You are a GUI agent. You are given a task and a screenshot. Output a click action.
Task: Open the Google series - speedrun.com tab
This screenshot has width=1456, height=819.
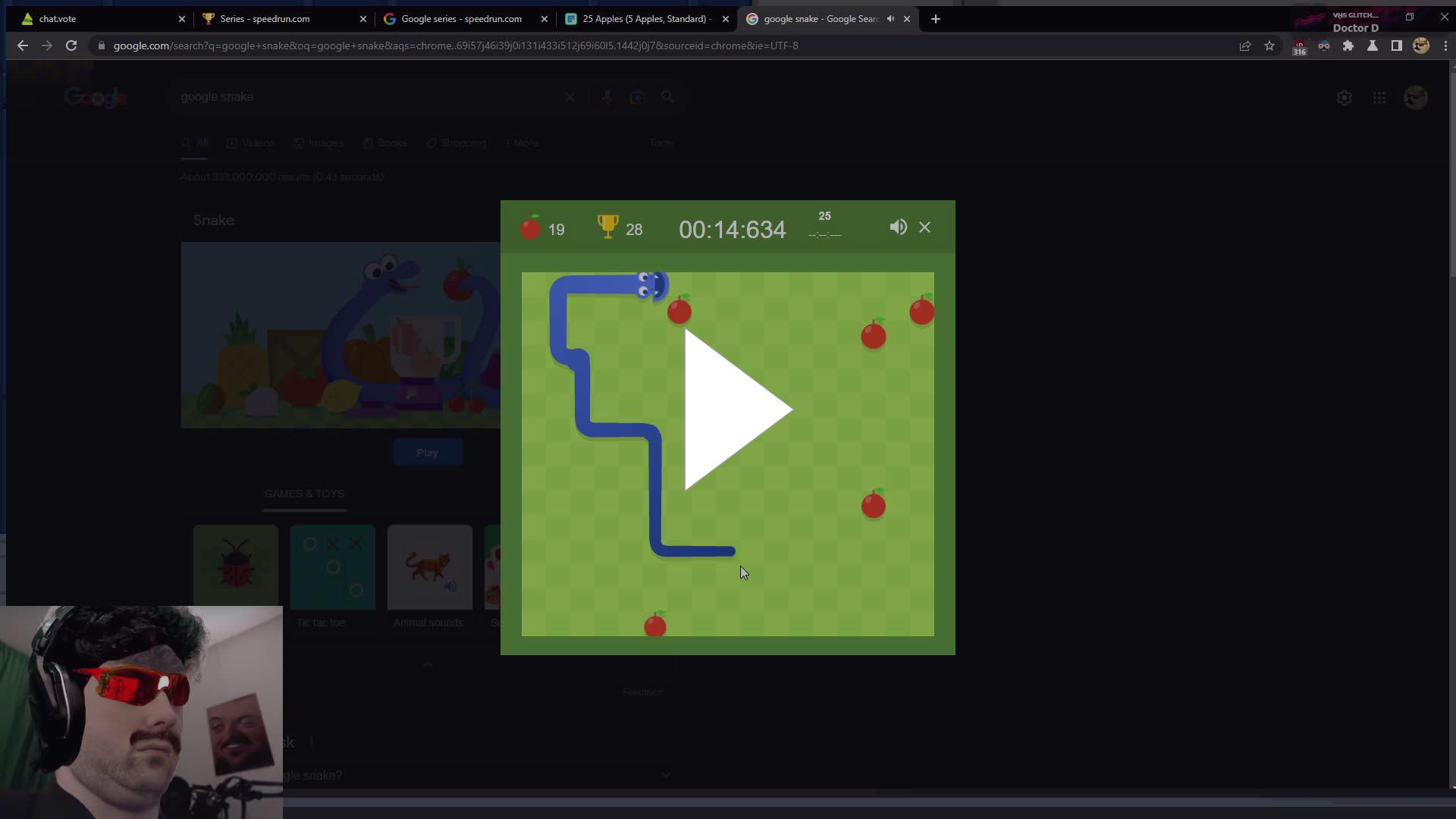(462, 19)
